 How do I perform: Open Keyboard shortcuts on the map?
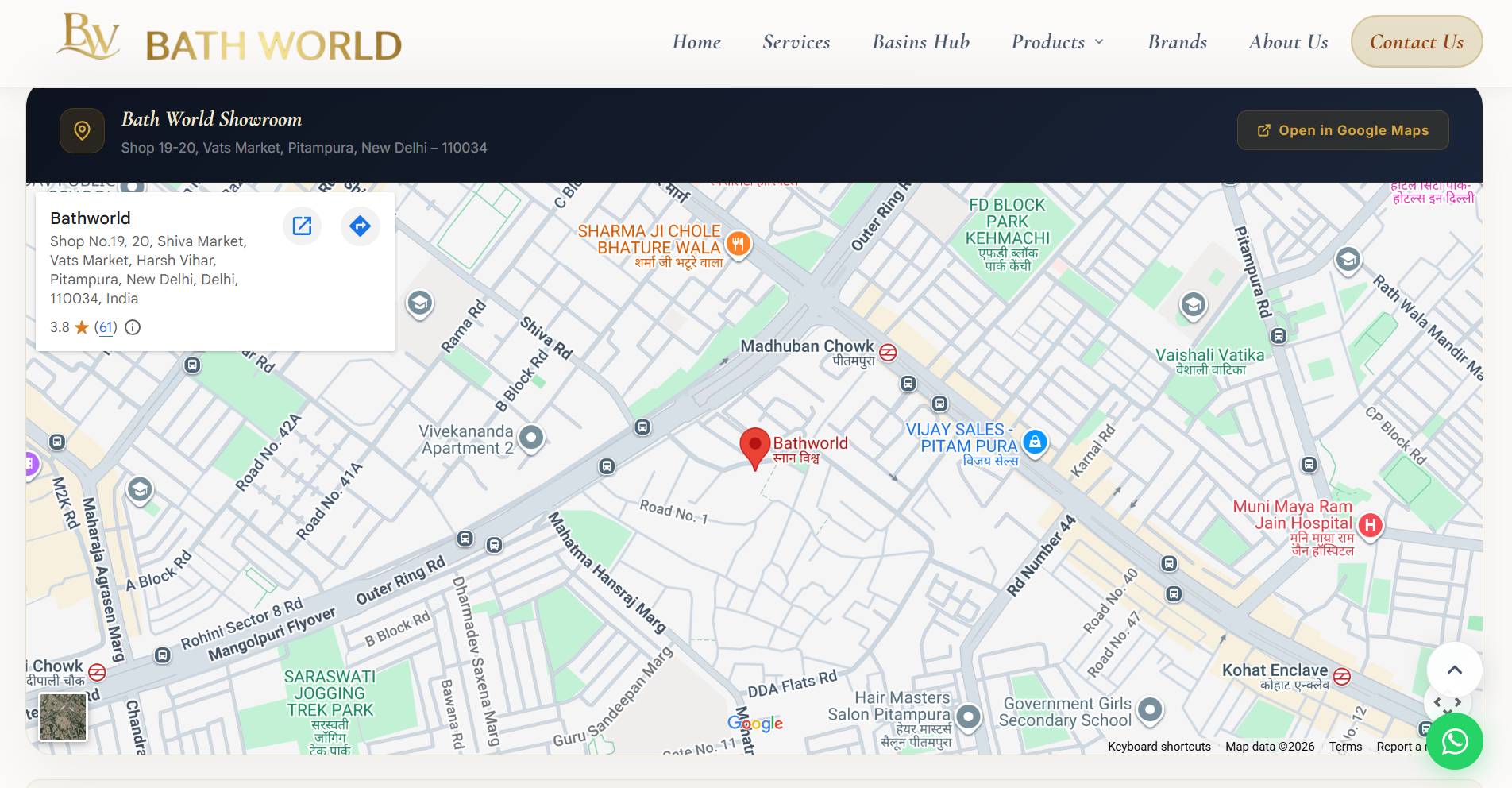tap(1159, 747)
